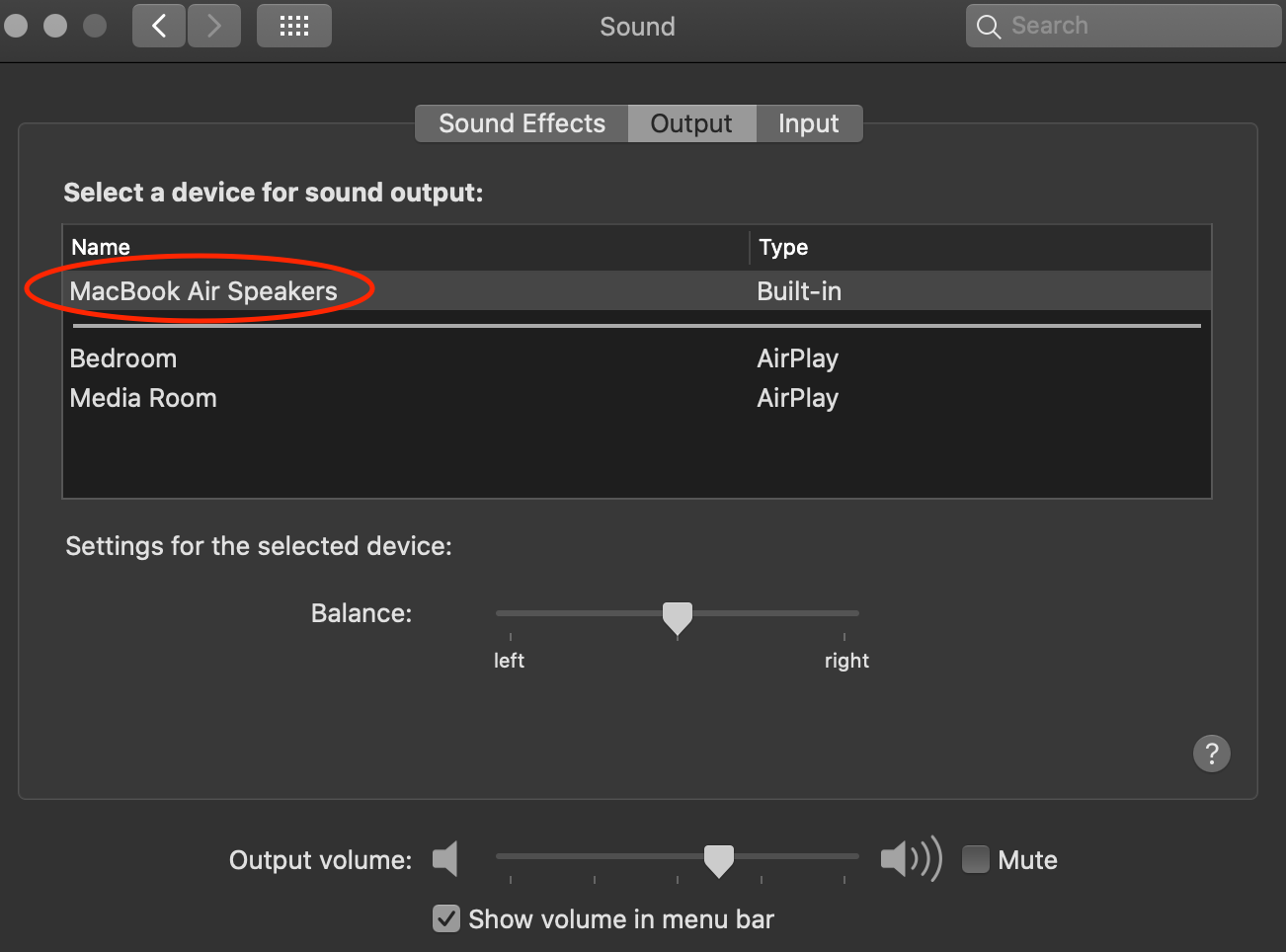Center the Balance slider

click(x=678, y=616)
